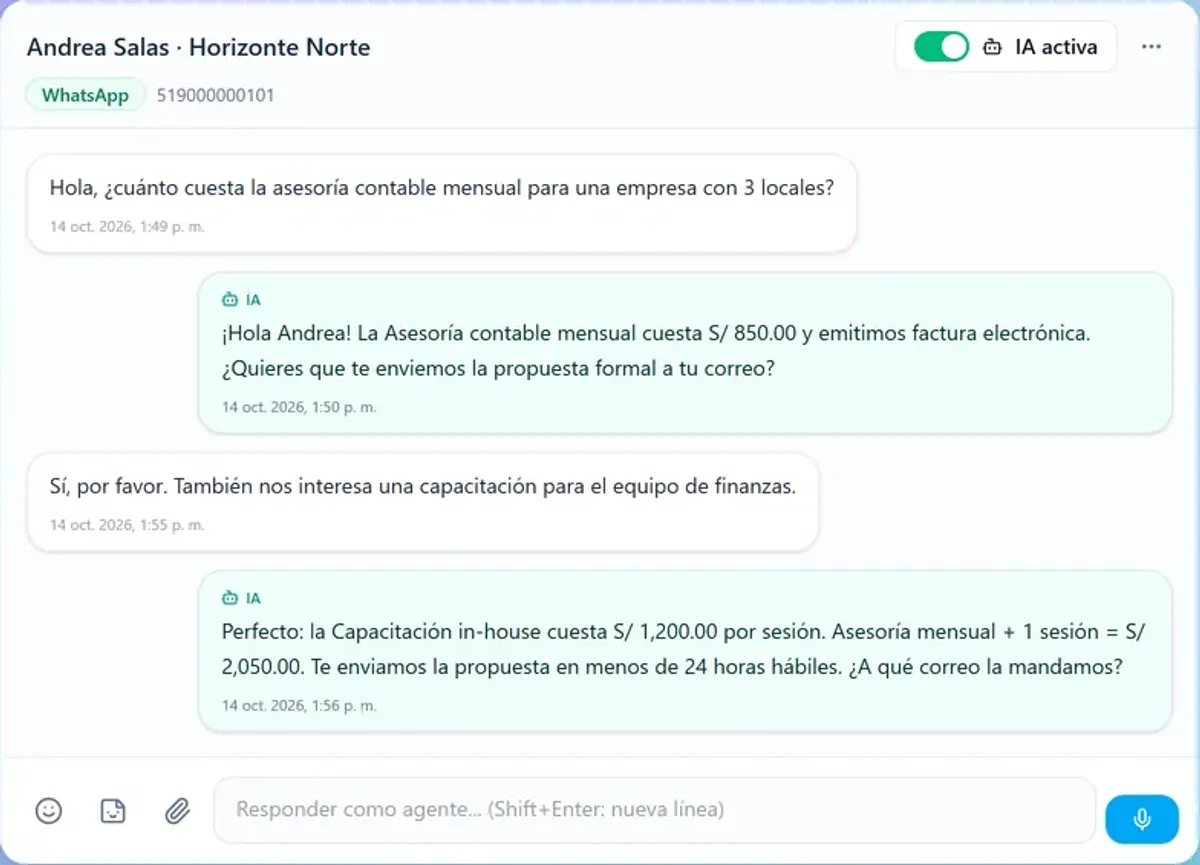Open the three-dots conversation menu

pos(1151,46)
